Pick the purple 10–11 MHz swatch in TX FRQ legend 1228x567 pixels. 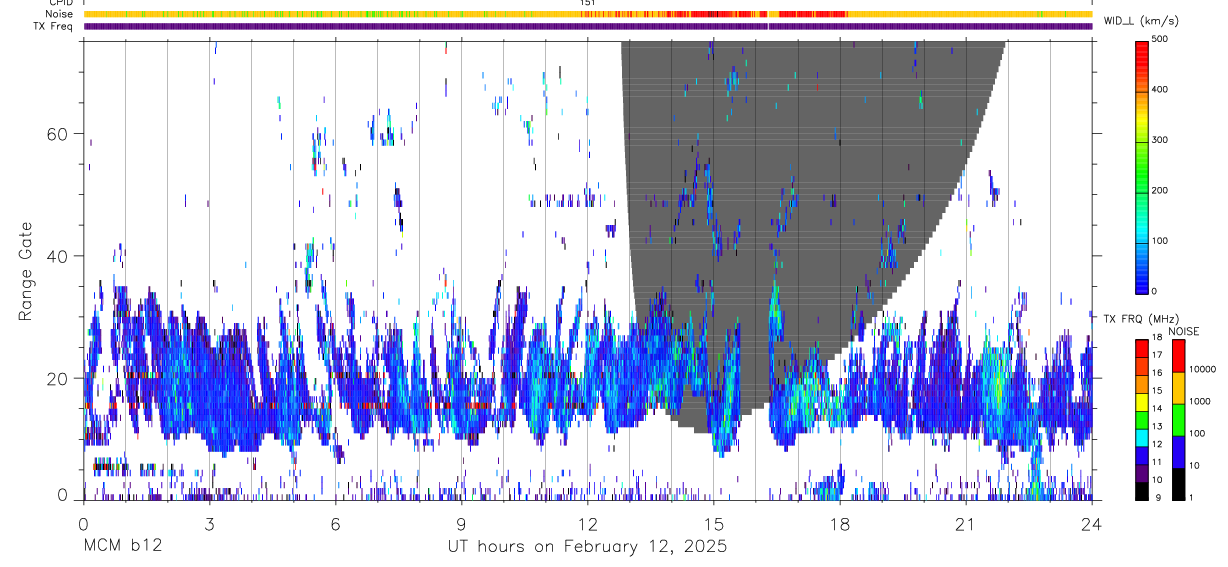point(1142,472)
